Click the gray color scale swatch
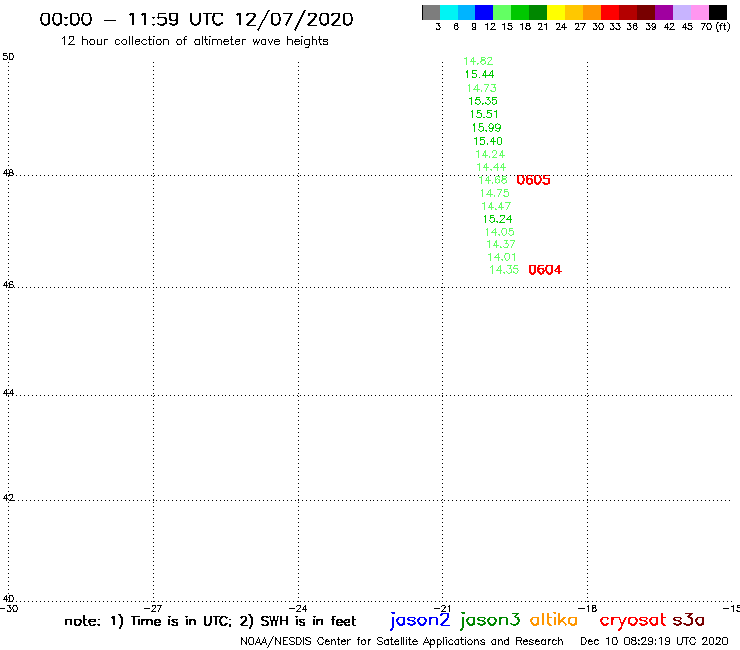 click(431, 12)
